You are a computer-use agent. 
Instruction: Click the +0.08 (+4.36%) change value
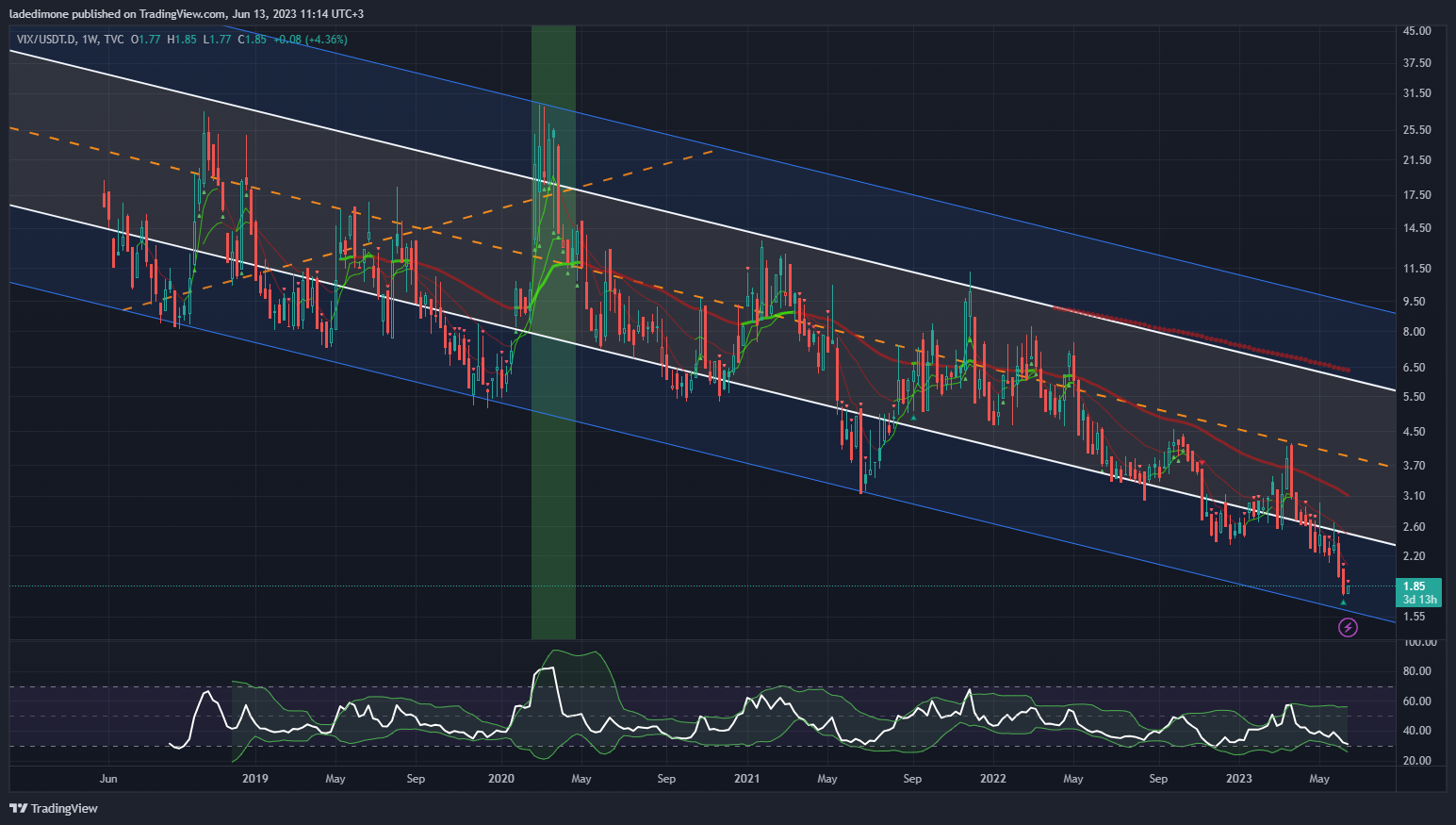coord(310,40)
